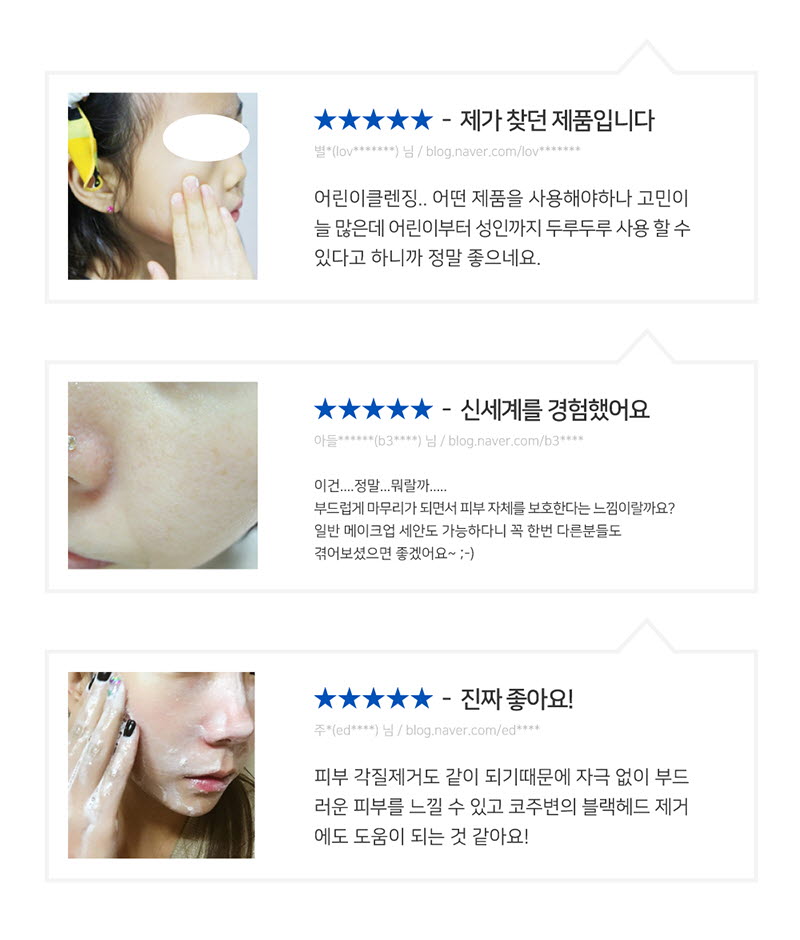800x940 pixels.
Task: Click the second review text starting 이건....정말
Action: coord(494,519)
